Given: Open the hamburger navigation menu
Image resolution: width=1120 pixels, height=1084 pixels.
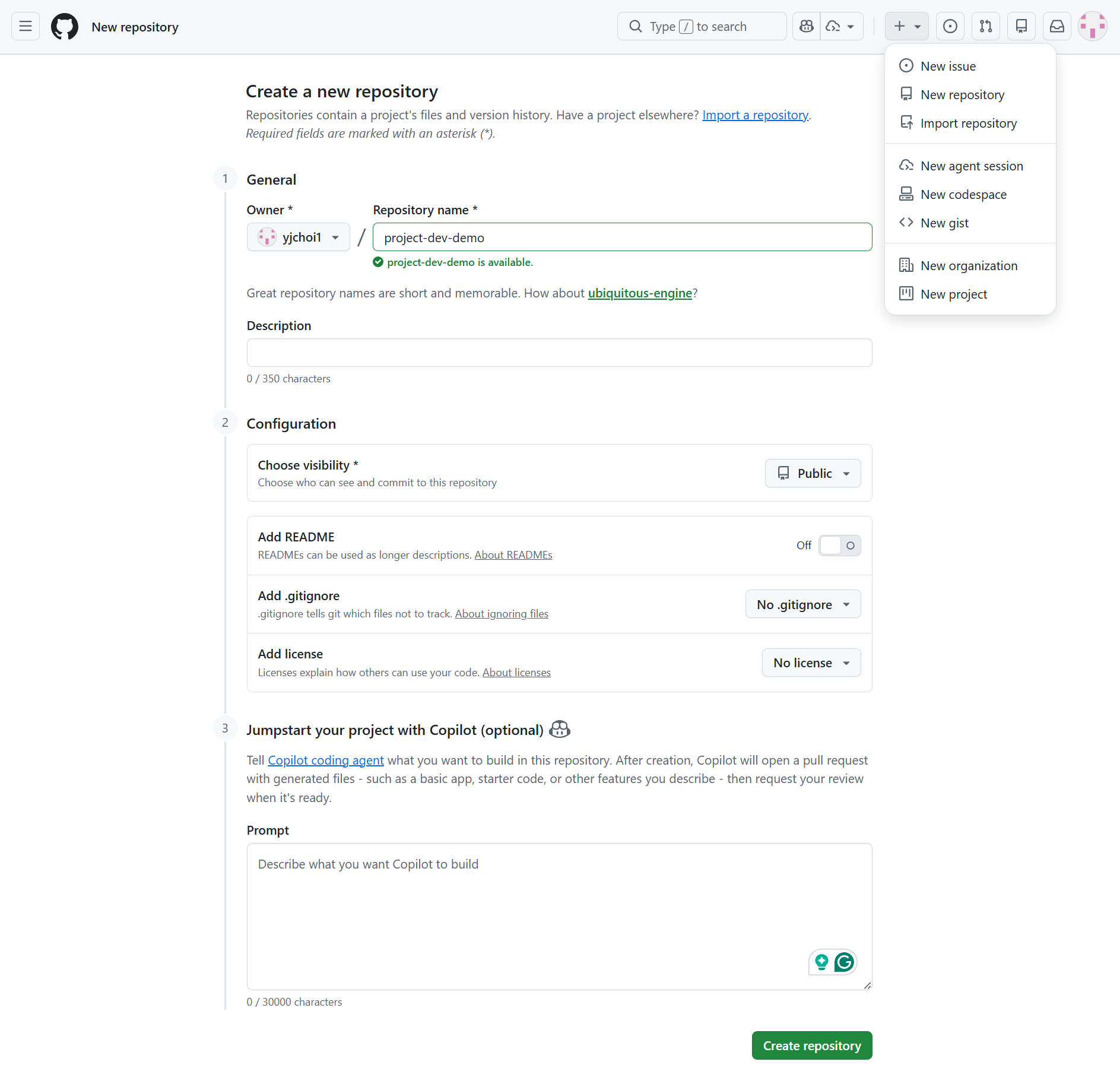Looking at the screenshot, I should (25, 26).
